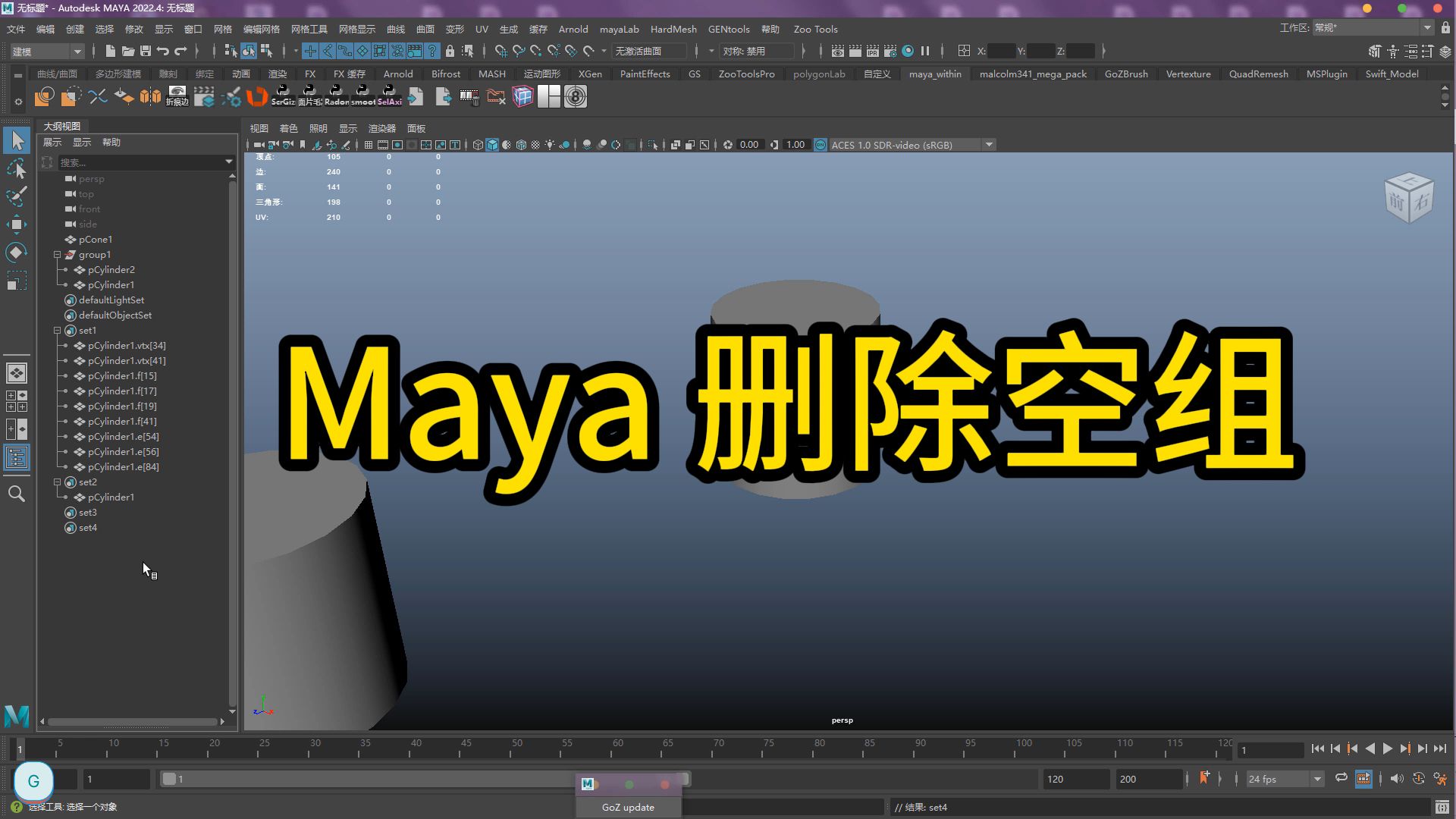The height and width of the screenshot is (819, 1456).
Task: Click the orange U-shaped shelf icon
Action: pos(257,96)
